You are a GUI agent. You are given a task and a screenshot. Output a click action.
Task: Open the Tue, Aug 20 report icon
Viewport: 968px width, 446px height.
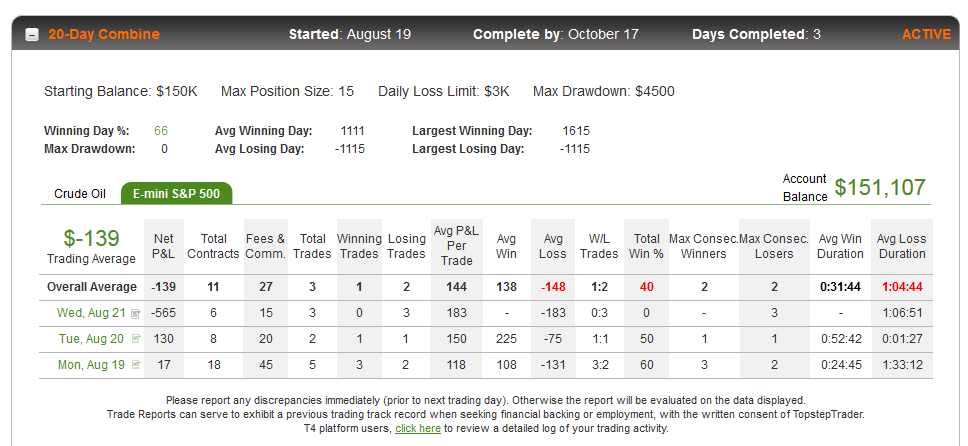pos(136,339)
